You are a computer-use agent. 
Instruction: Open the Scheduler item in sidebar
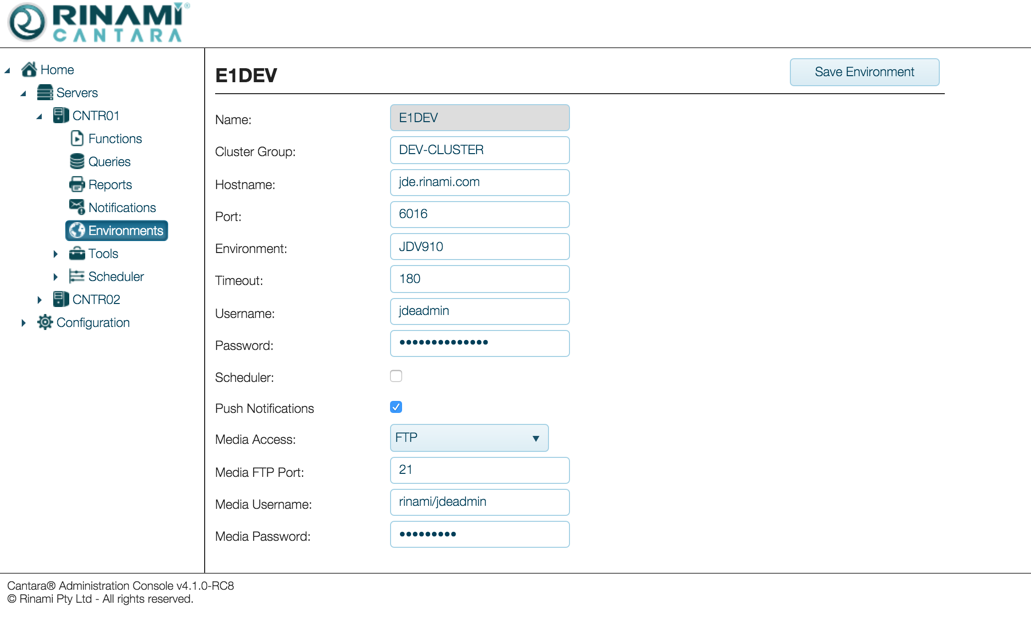click(x=115, y=277)
